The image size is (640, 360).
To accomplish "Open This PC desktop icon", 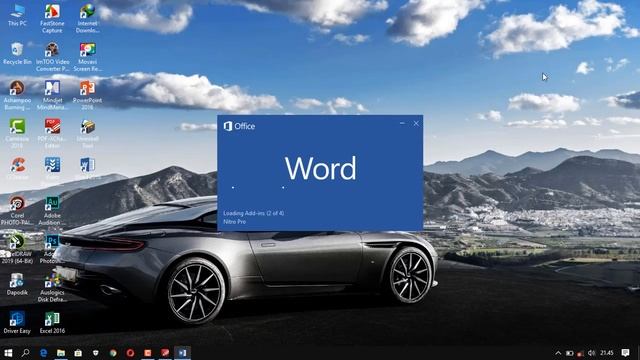I will coord(17,16).
